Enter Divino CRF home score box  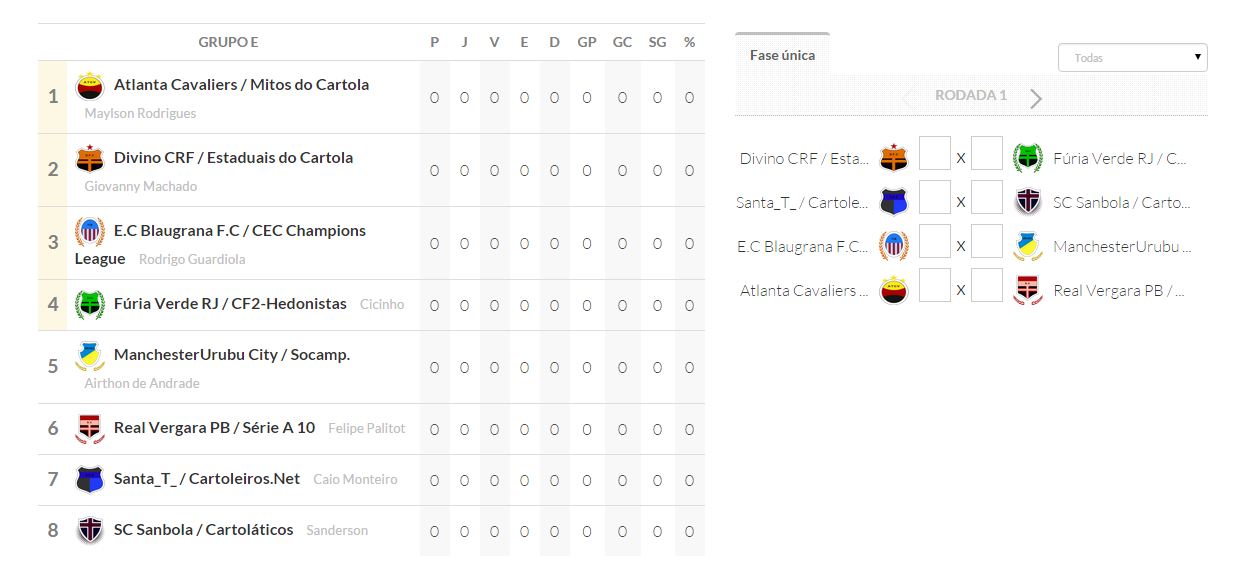[x=934, y=154]
